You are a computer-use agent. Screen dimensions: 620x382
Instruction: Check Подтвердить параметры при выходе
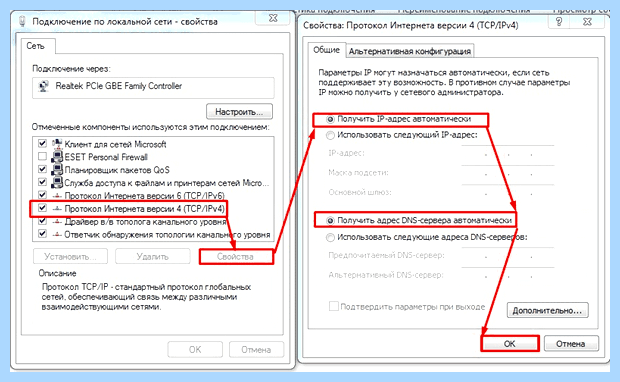(x=334, y=306)
